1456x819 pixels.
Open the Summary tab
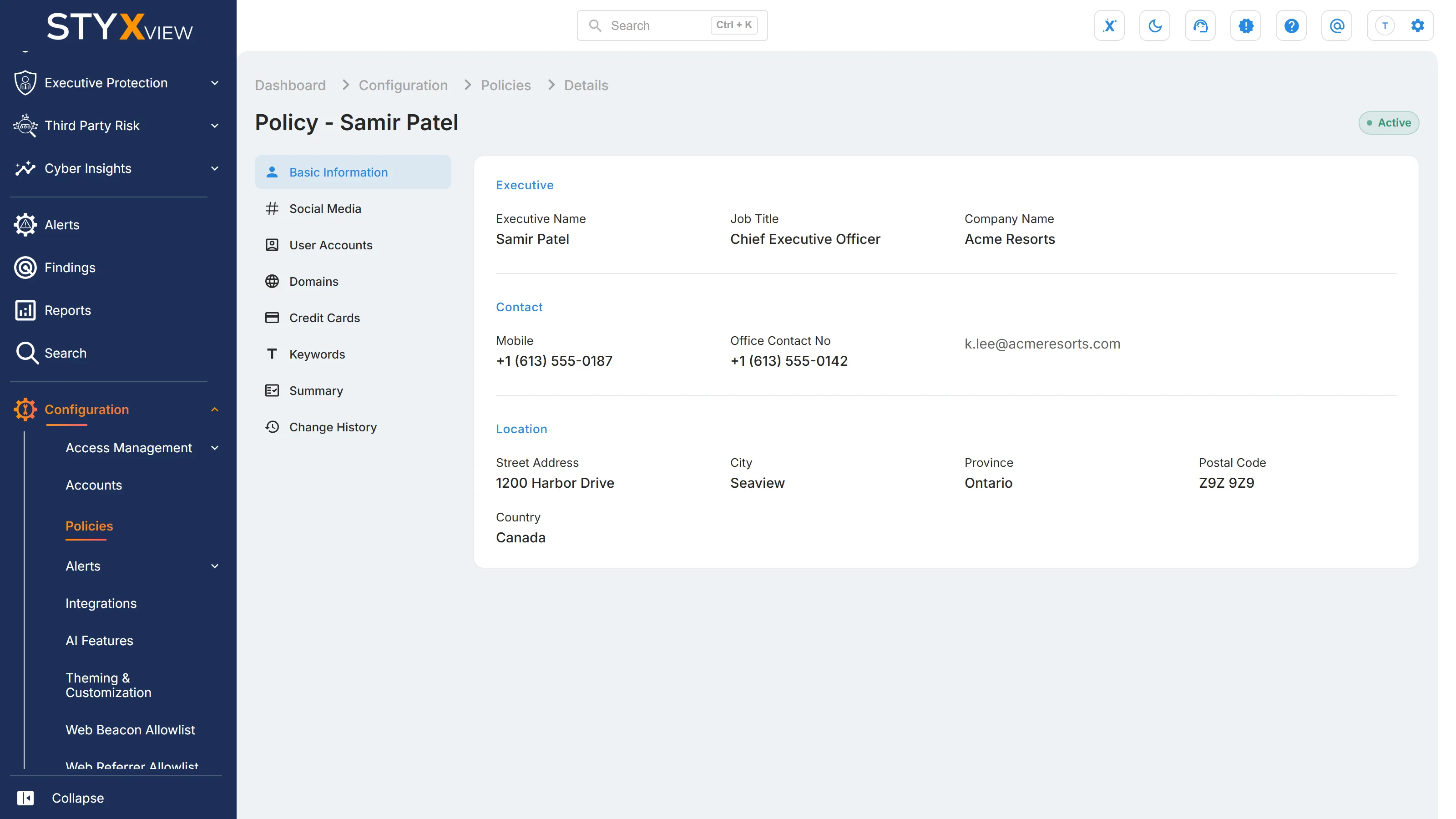353,391
